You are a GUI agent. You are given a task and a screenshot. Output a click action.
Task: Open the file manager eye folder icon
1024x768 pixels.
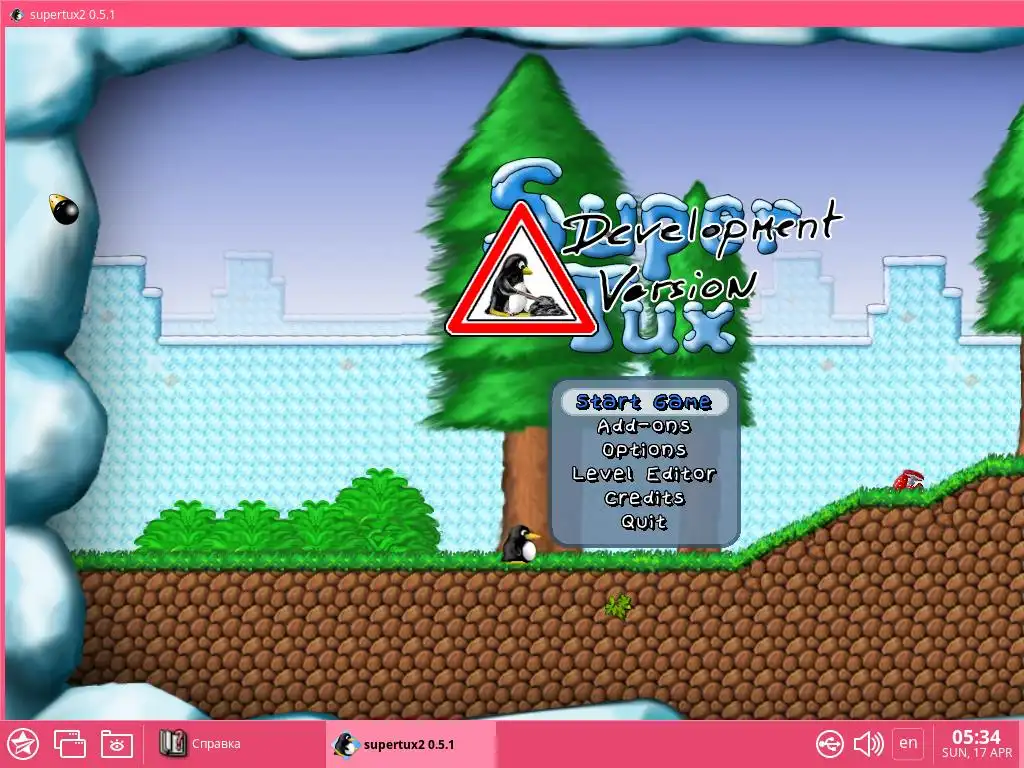click(117, 744)
